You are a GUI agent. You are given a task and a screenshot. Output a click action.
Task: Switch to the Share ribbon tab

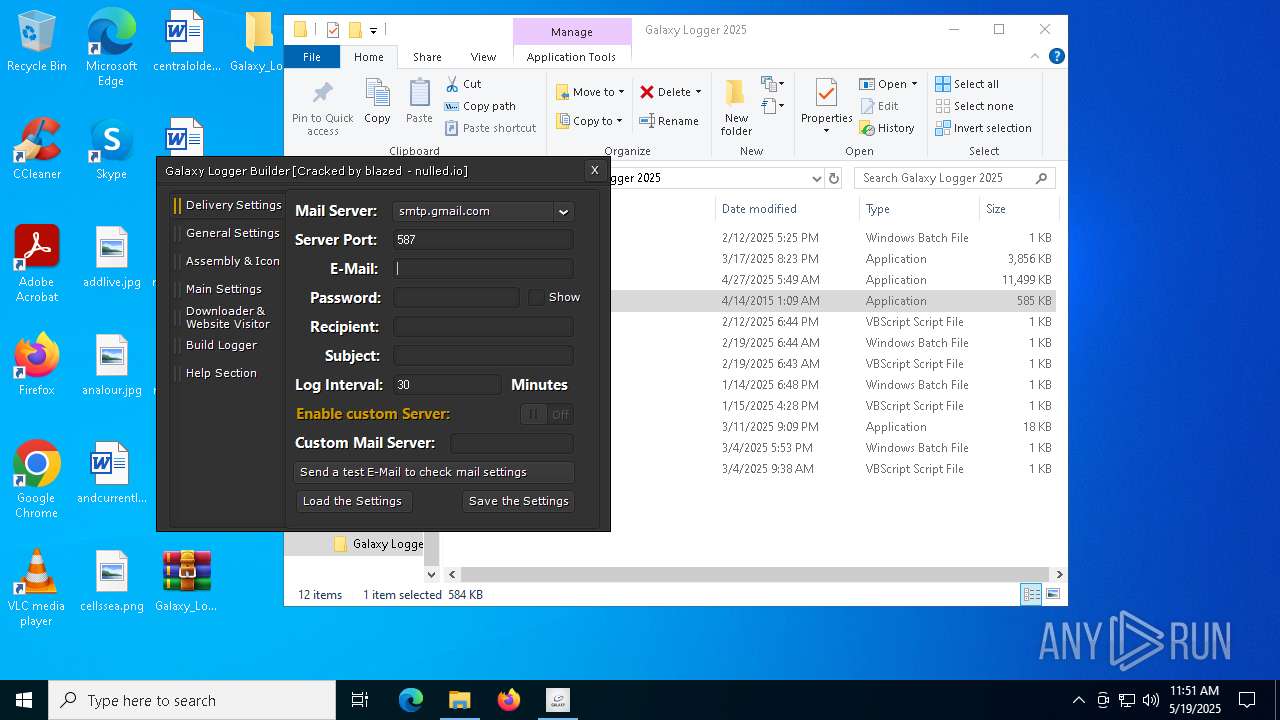click(427, 57)
